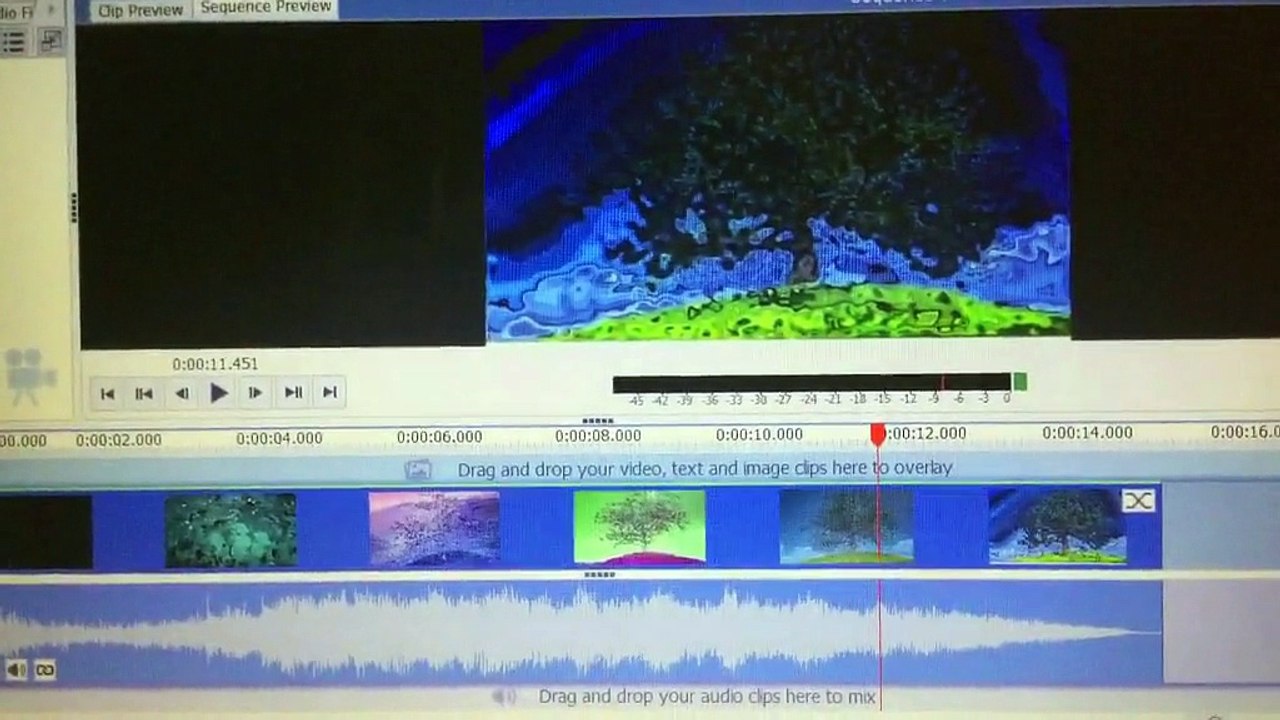Click the grip handle above the timeline ruler
Image resolution: width=1280 pixels, height=720 pixels.
pos(597,421)
